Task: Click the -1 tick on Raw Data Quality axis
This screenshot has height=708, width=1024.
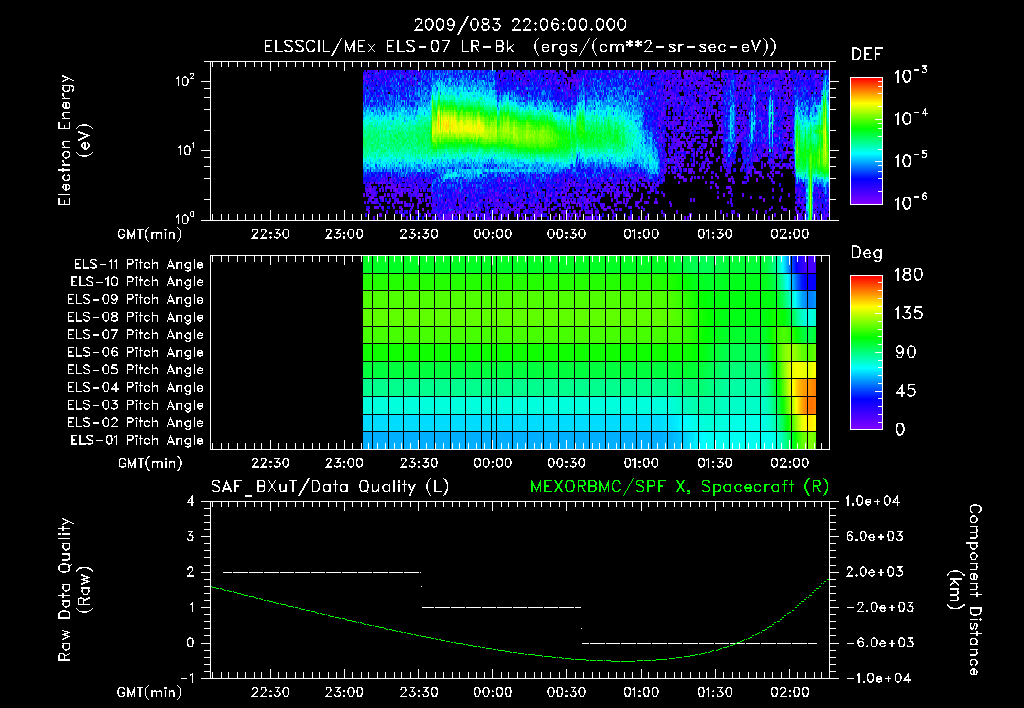Action: [187, 678]
